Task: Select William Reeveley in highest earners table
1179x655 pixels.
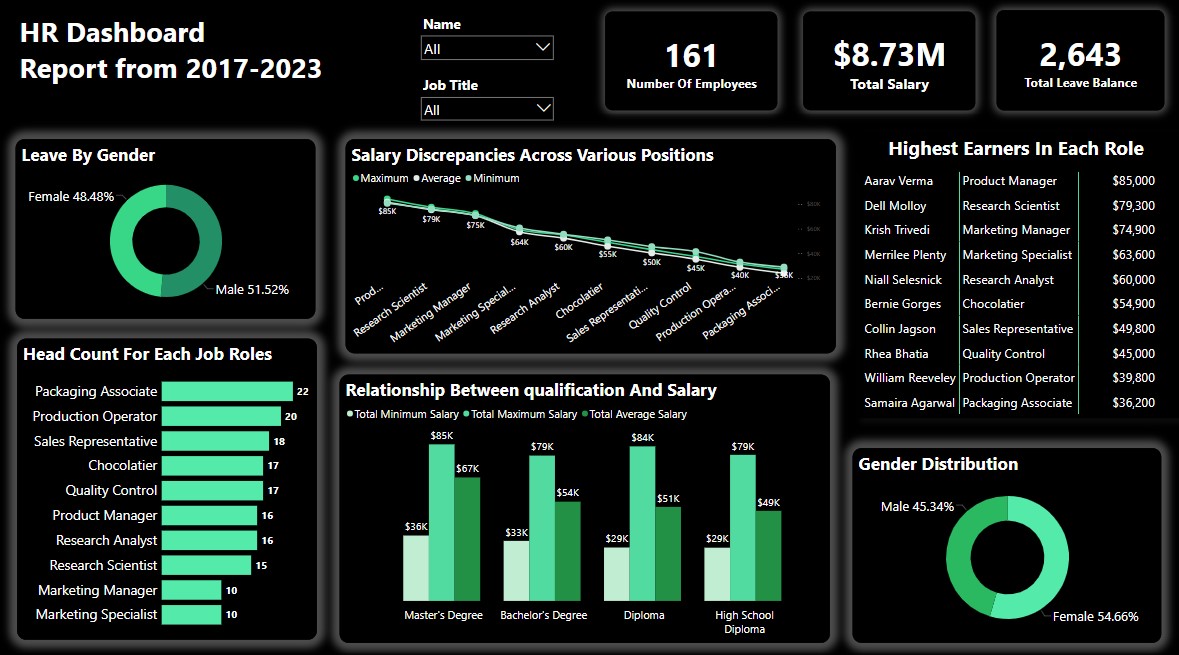Action: click(x=910, y=378)
